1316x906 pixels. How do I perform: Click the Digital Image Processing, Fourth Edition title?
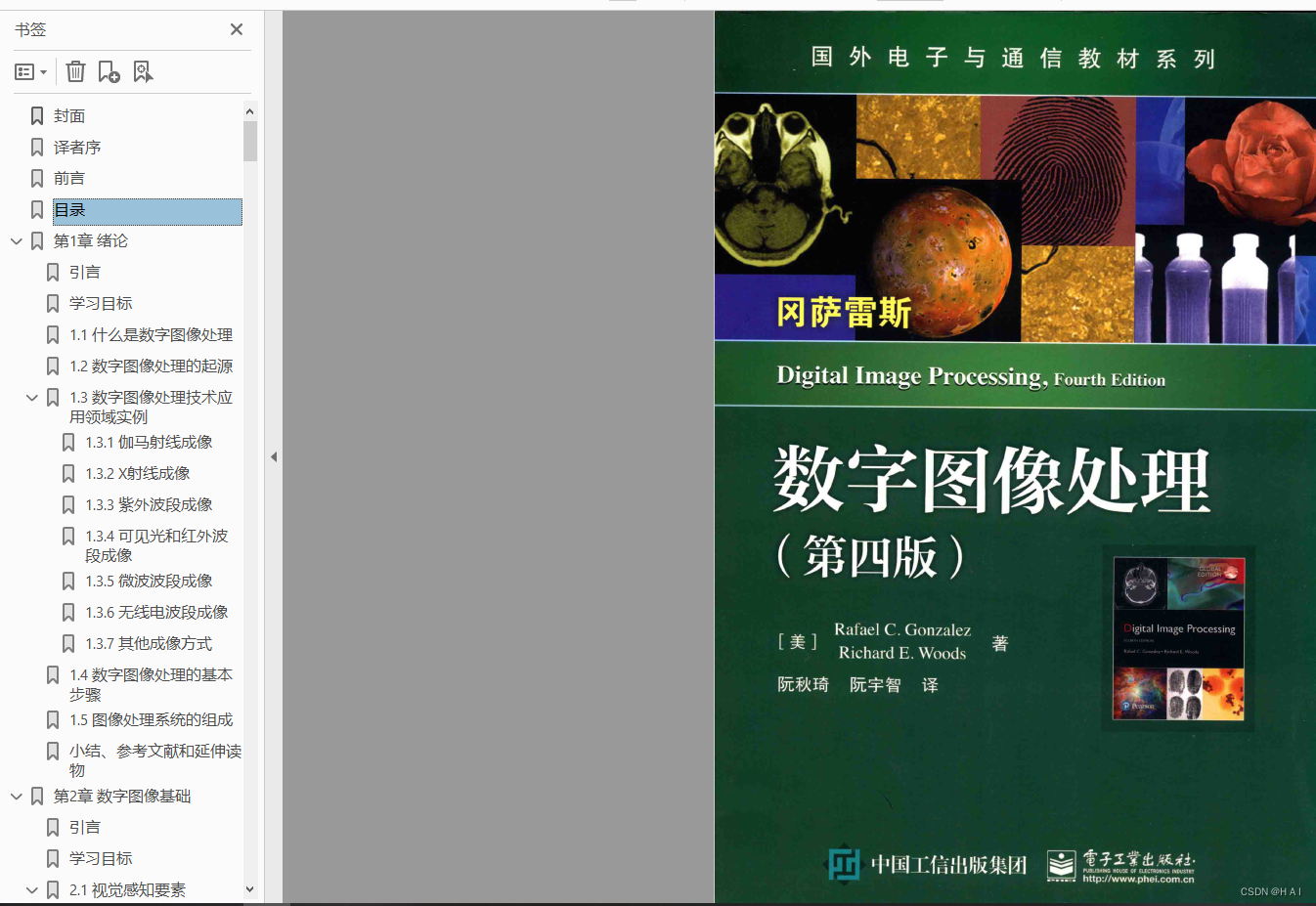(x=971, y=377)
